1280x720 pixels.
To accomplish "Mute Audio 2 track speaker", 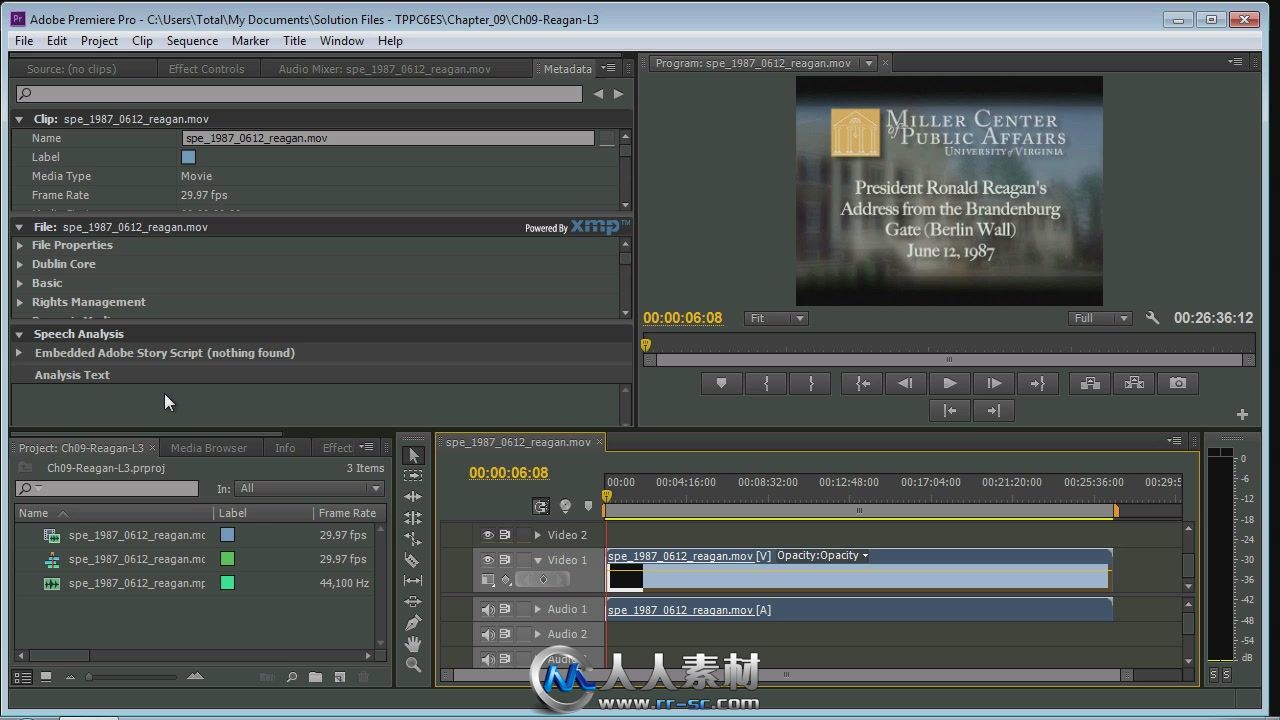I will pyautogui.click(x=488, y=634).
